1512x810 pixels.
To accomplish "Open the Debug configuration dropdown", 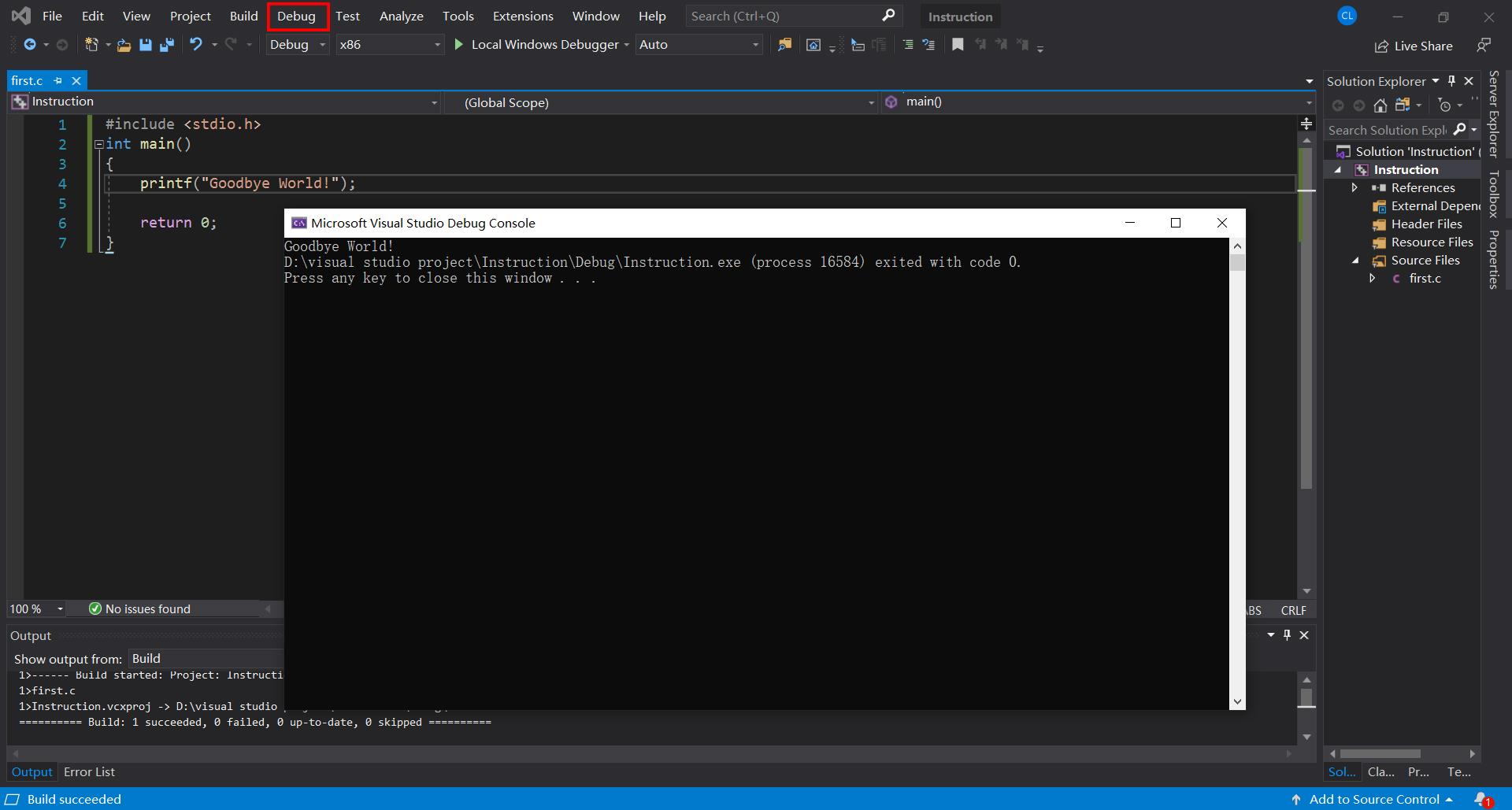I will coord(298,45).
